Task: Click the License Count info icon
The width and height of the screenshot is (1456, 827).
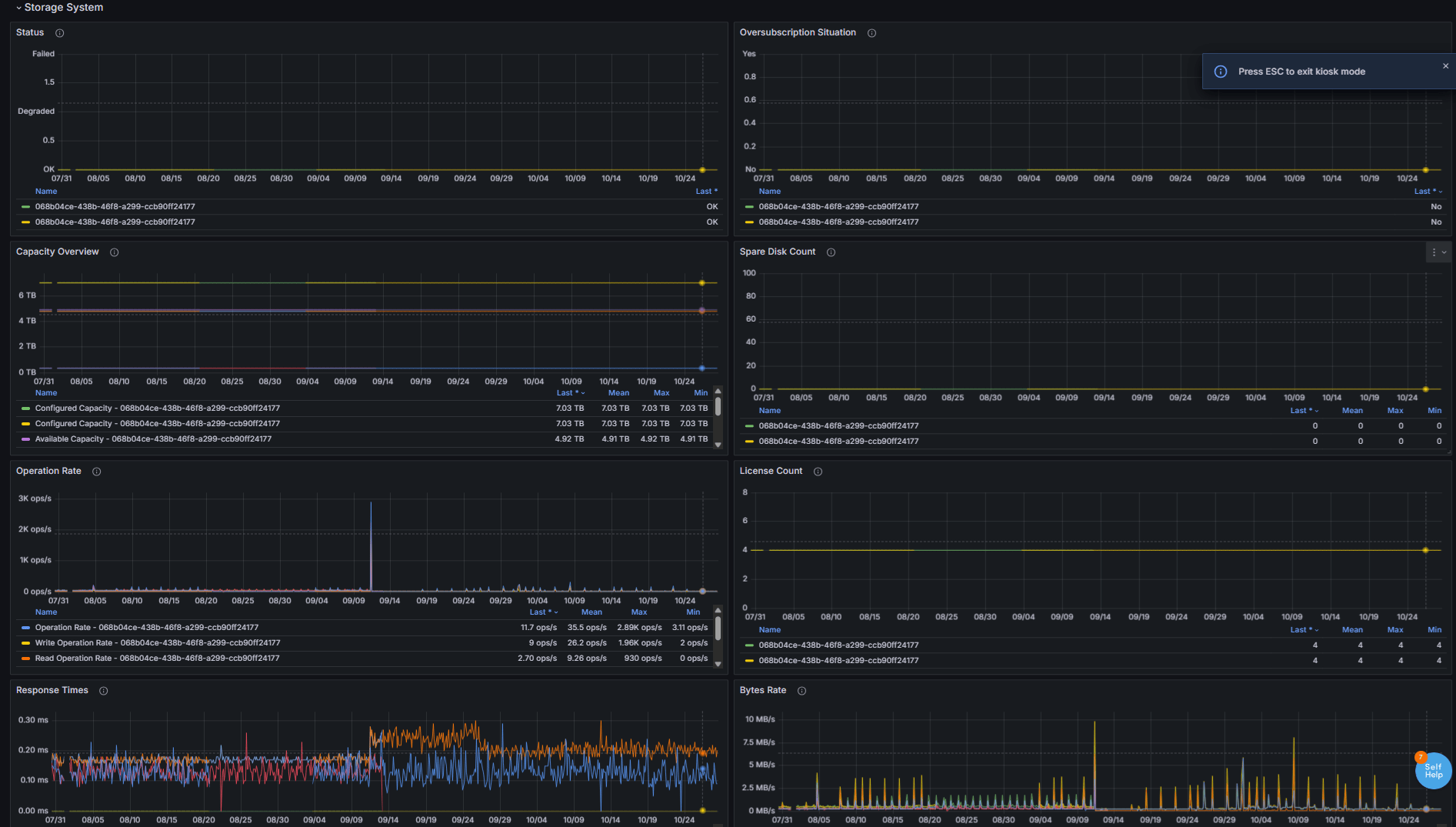Action: click(818, 472)
